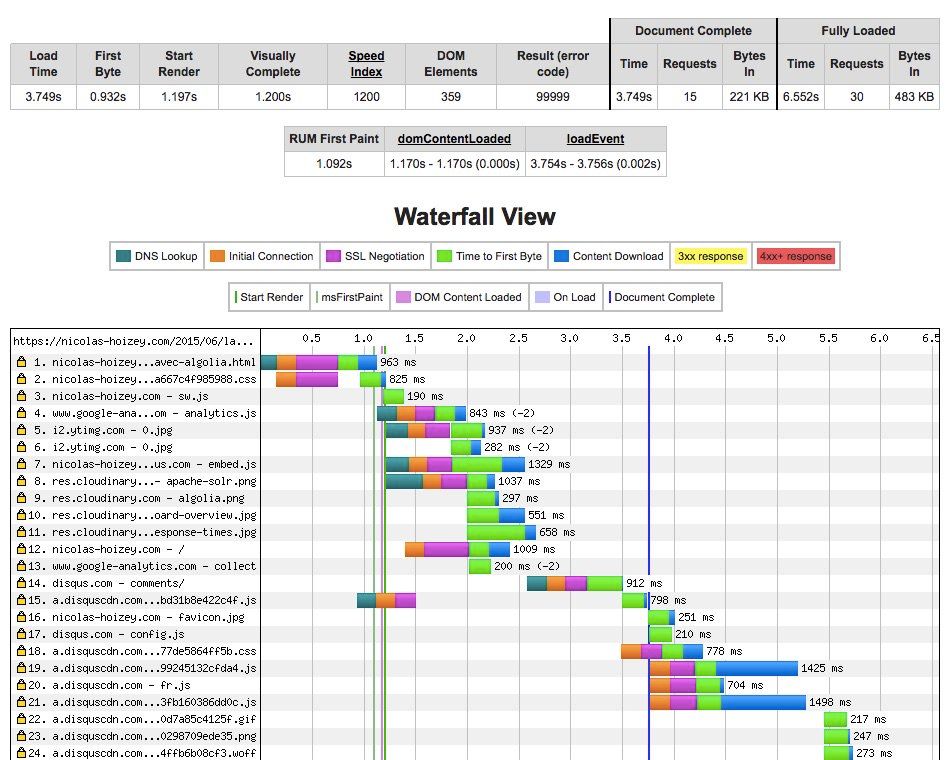This screenshot has height=760, width=950.
Task: Click the lock icon on request 24 woff
Action: point(21,753)
